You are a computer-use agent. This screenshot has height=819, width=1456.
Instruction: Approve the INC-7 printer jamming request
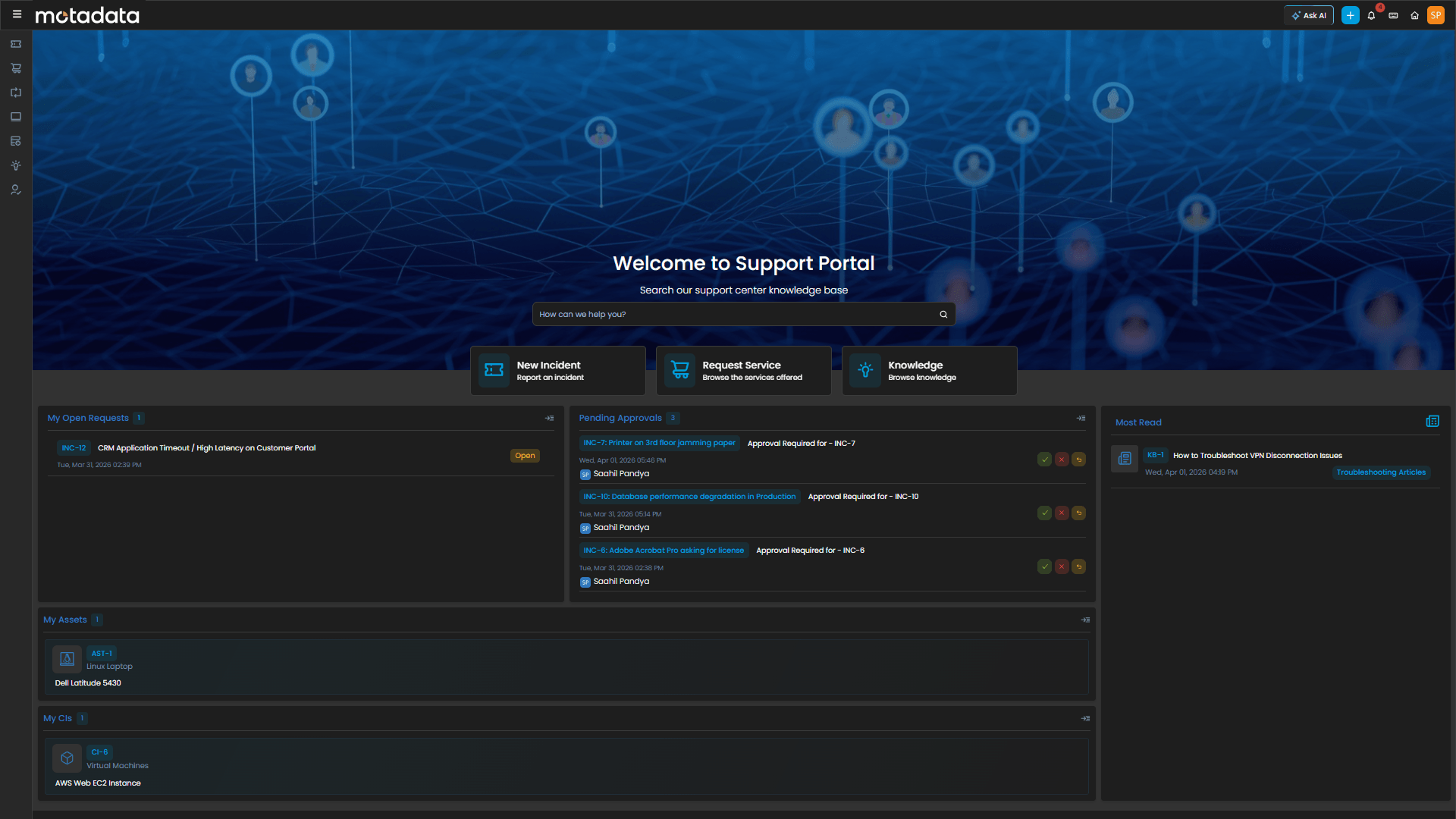(x=1044, y=459)
